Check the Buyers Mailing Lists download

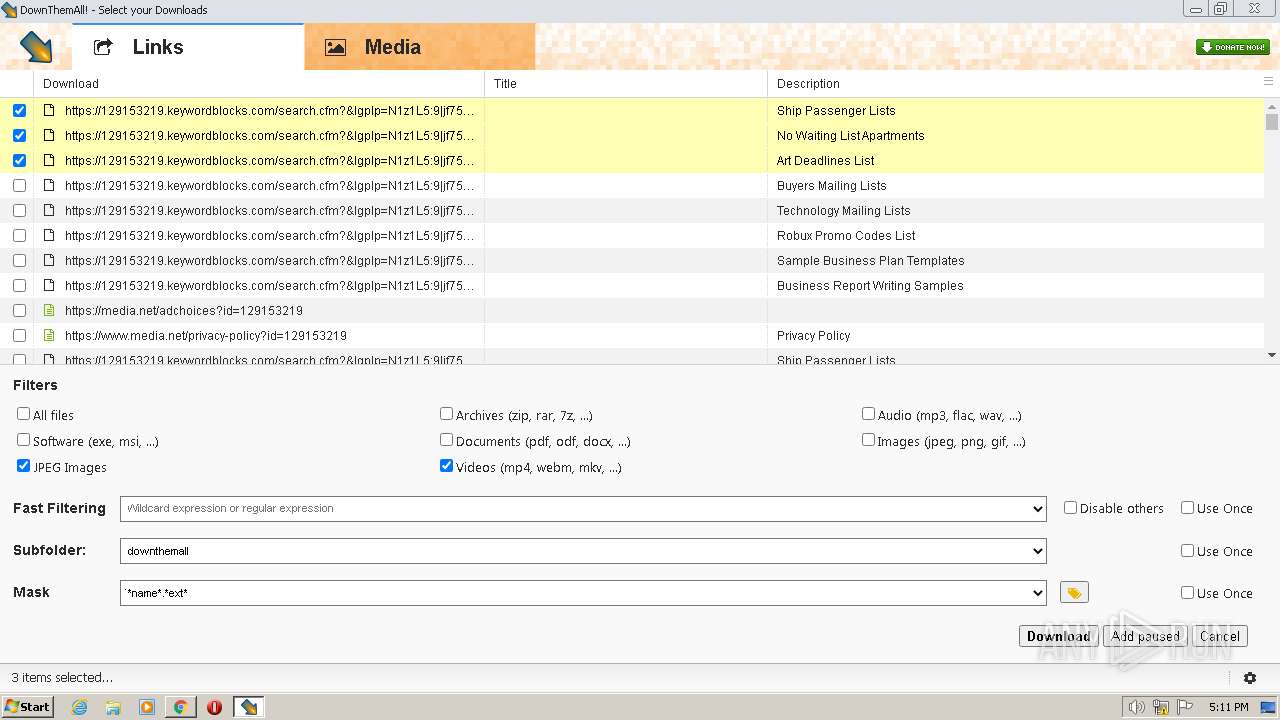tap(19, 185)
